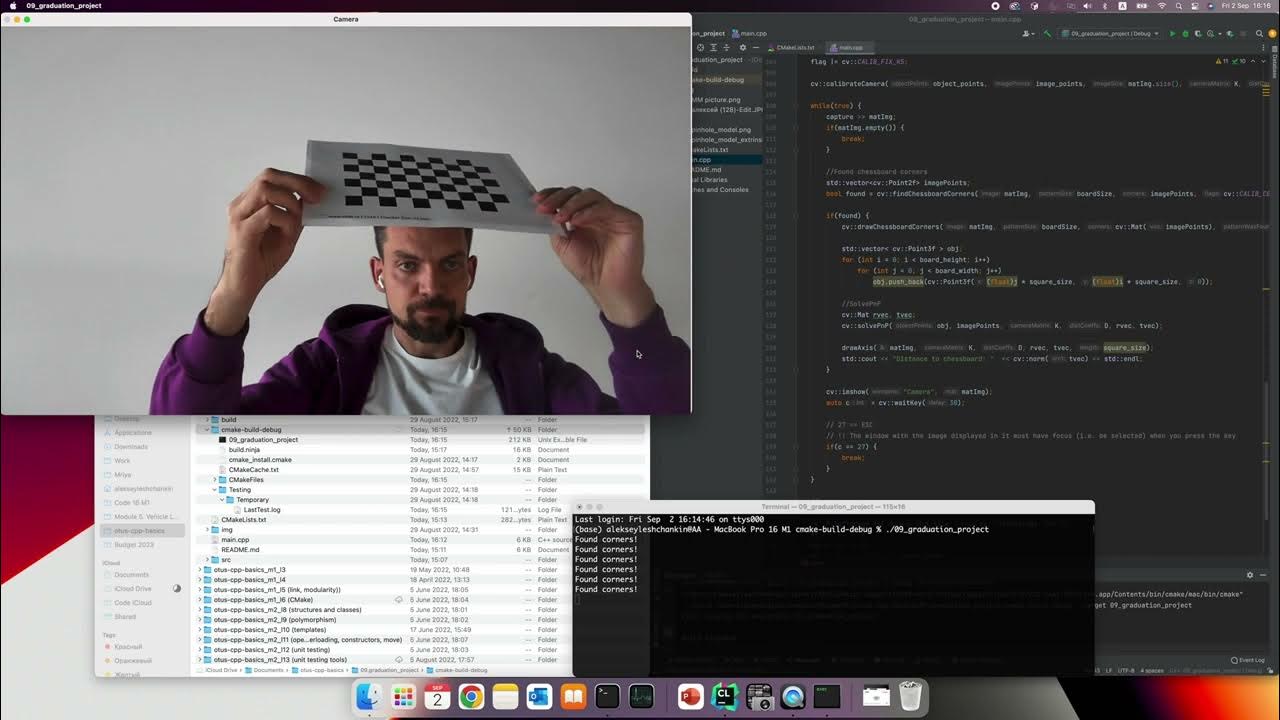Select pinhole_model.png in CLion project tree
The image size is (1280, 720).
point(720,130)
